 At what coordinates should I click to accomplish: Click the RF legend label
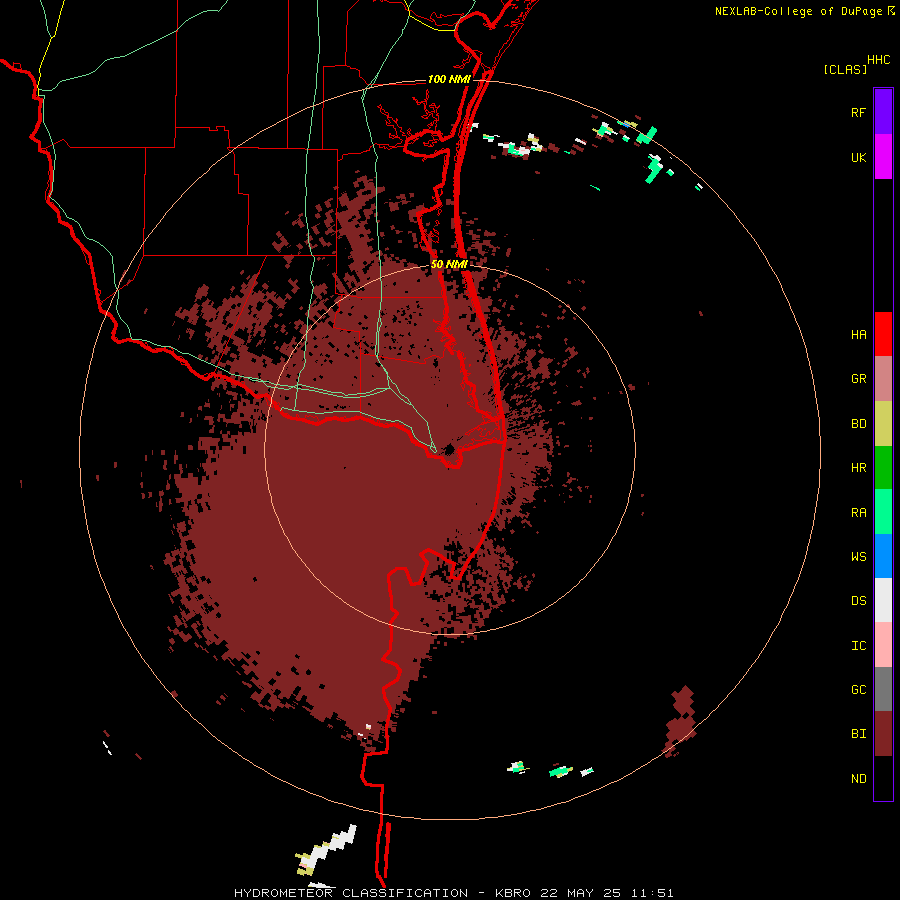[x=858, y=112]
